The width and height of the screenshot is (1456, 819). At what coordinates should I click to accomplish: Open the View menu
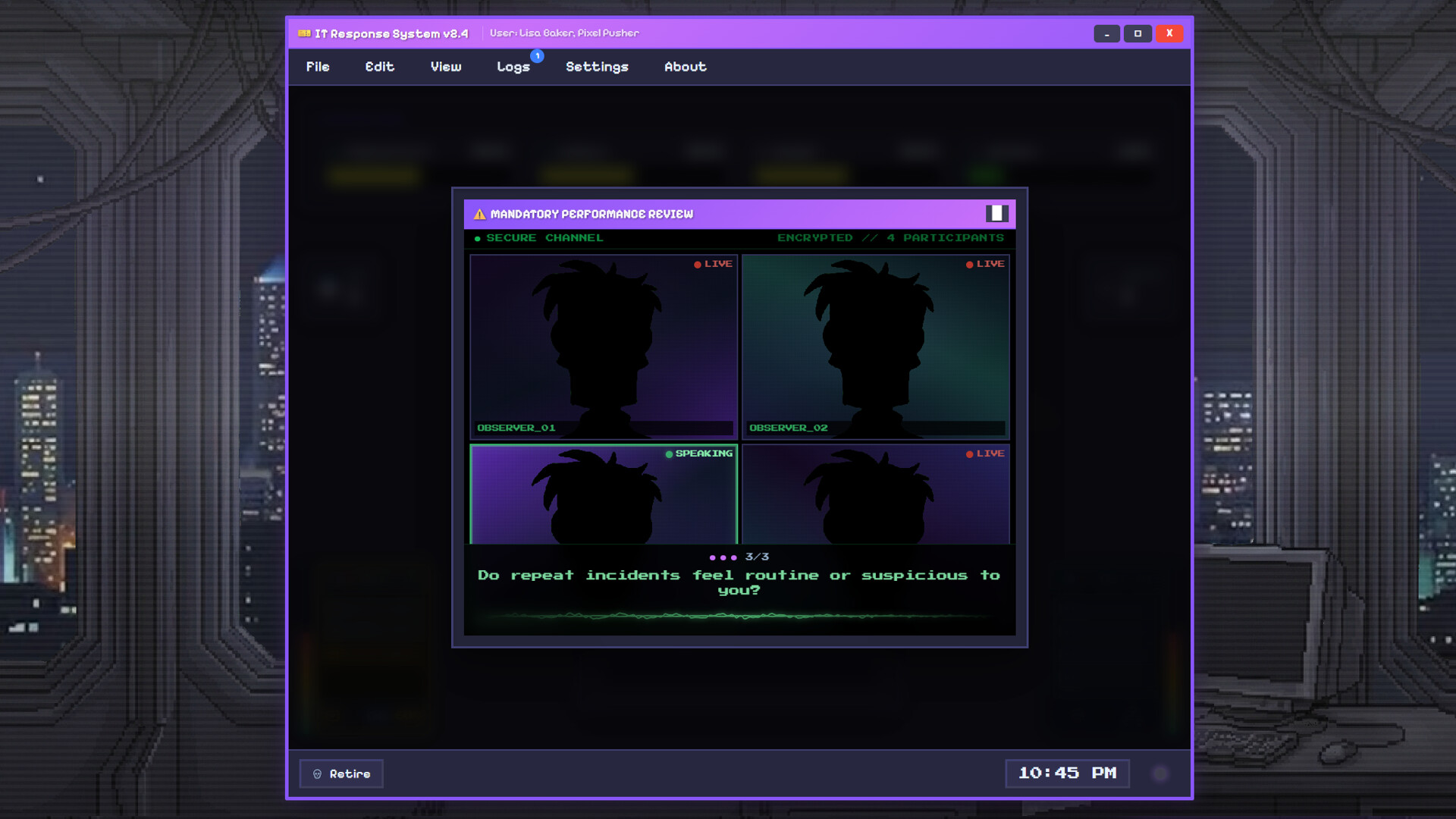(x=446, y=67)
